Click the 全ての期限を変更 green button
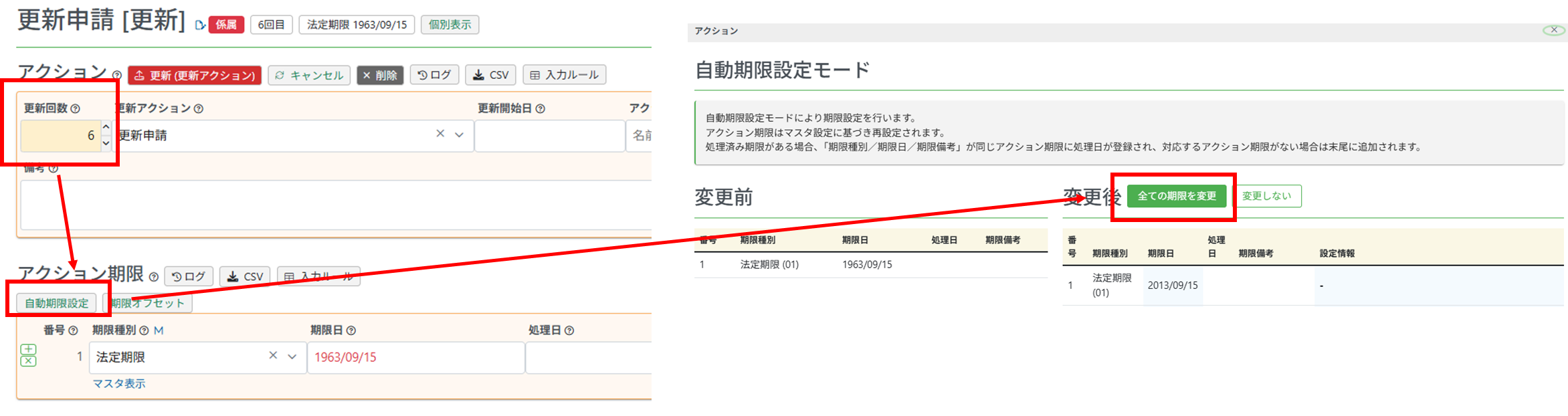The width and height of the screenshot is (1568, 416). point(1176,196)
